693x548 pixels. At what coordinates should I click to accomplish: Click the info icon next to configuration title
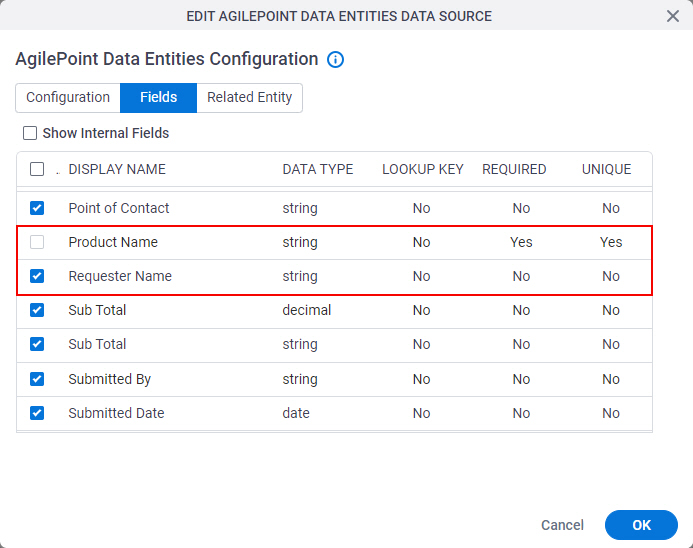point(335,59)
